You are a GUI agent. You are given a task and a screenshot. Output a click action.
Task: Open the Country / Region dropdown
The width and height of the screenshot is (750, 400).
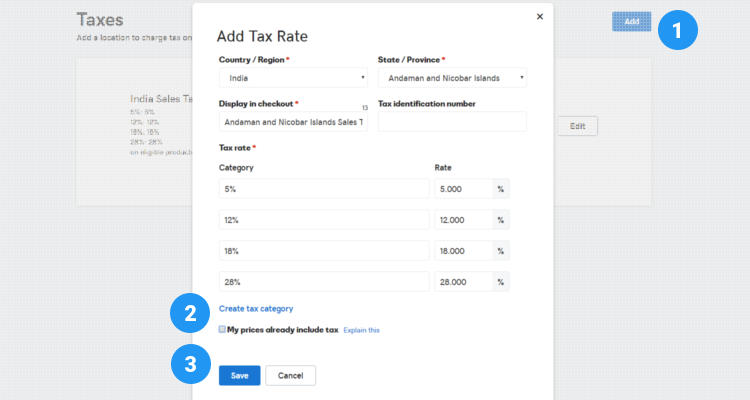[x=293, y=78]
